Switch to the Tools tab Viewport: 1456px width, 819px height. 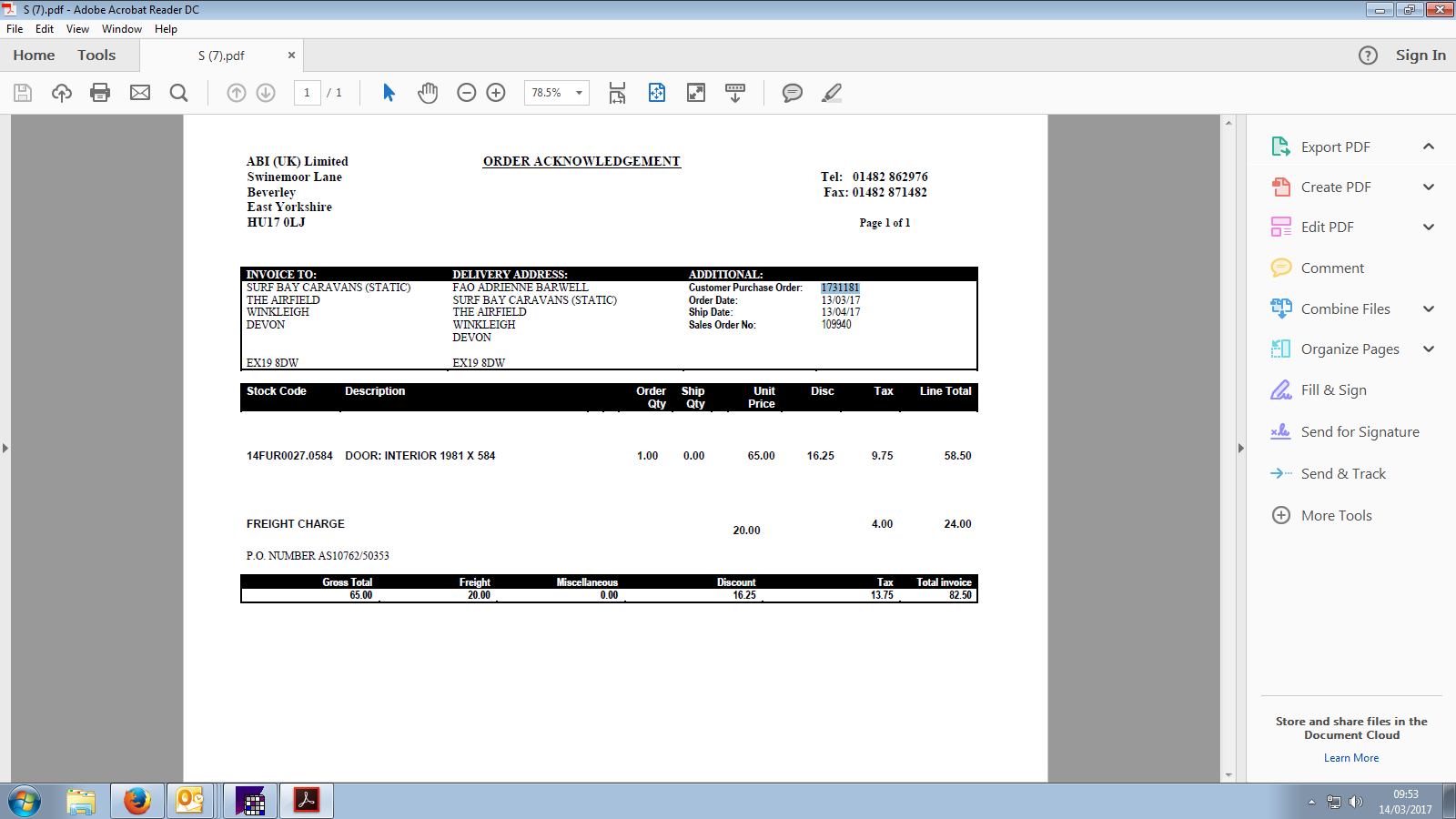(x=96, y=56)
